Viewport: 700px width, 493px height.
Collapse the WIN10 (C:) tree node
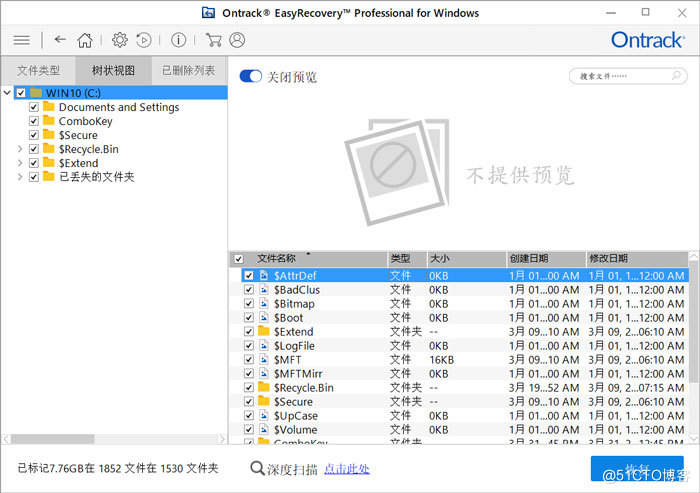7,93
